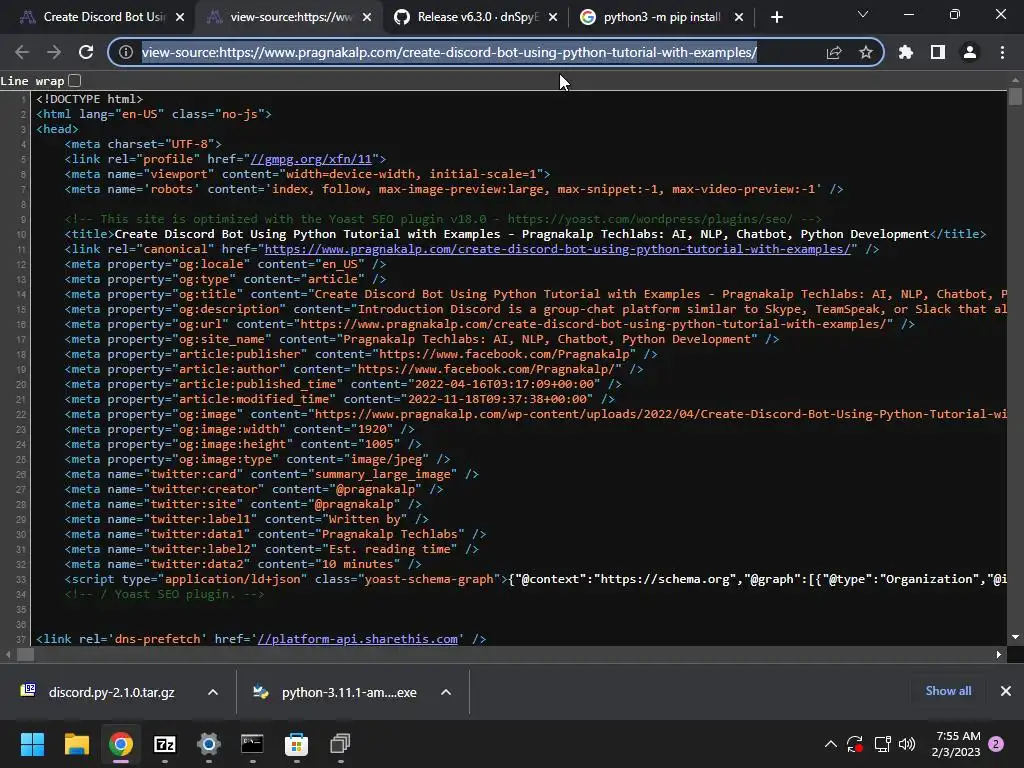
Task: Go forward to the next page
Action: coord(54,52)
